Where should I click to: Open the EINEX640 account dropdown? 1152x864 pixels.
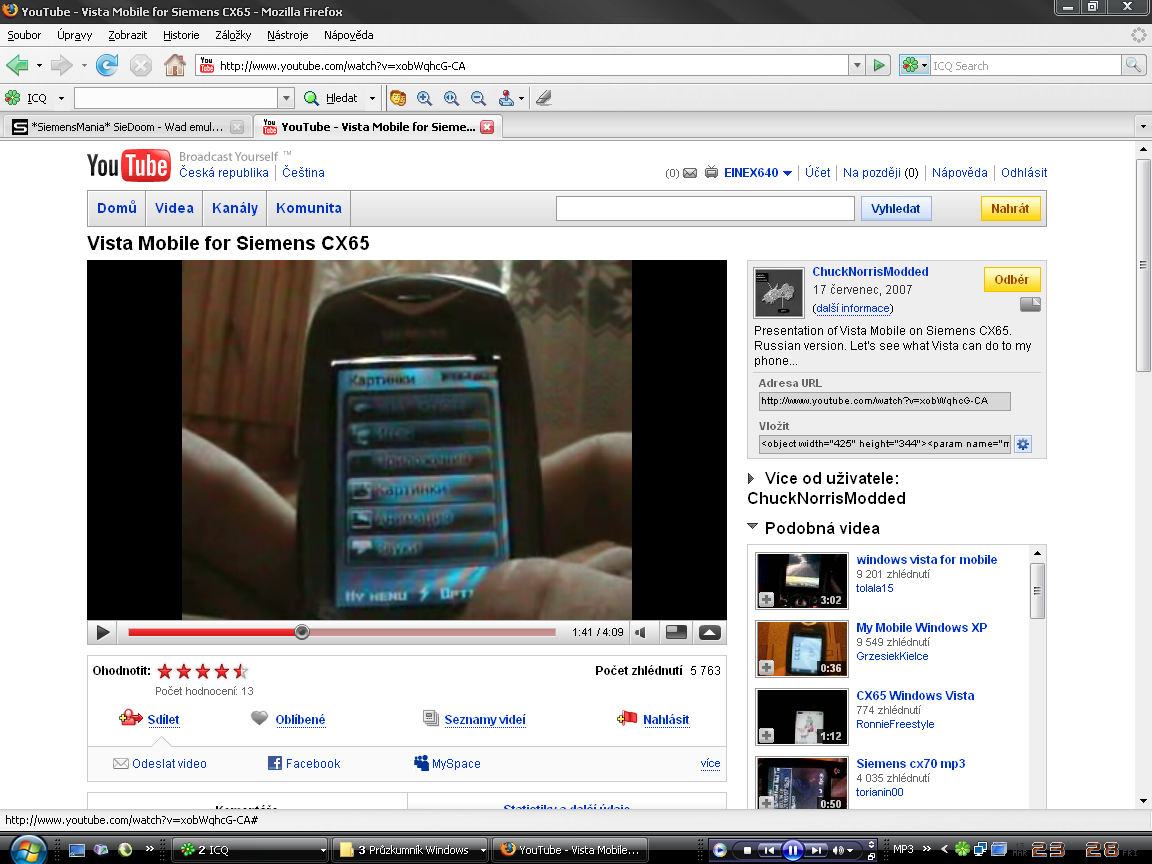pos(788,173)
